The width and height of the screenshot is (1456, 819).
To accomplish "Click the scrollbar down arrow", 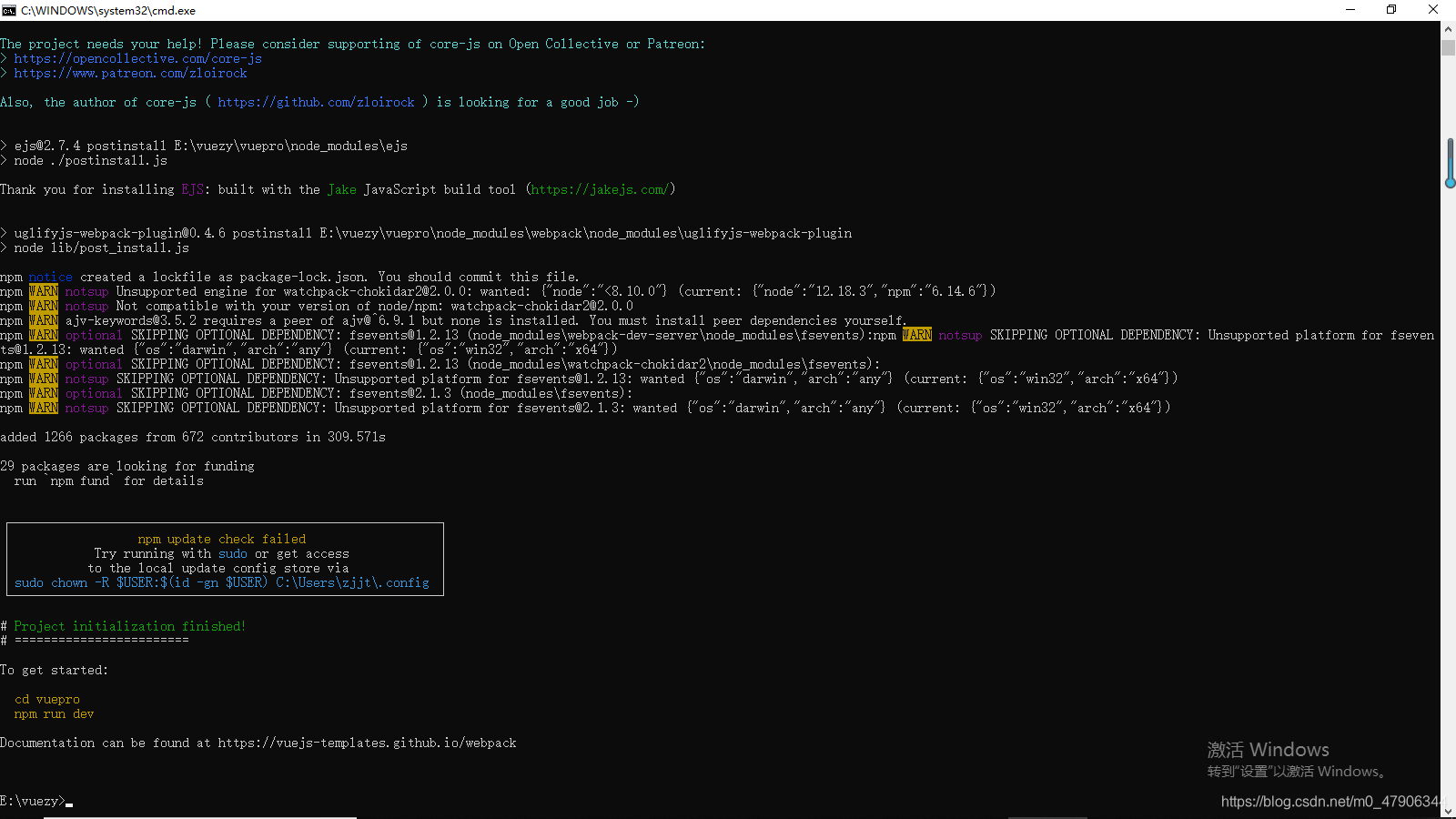I will 1448,811.
